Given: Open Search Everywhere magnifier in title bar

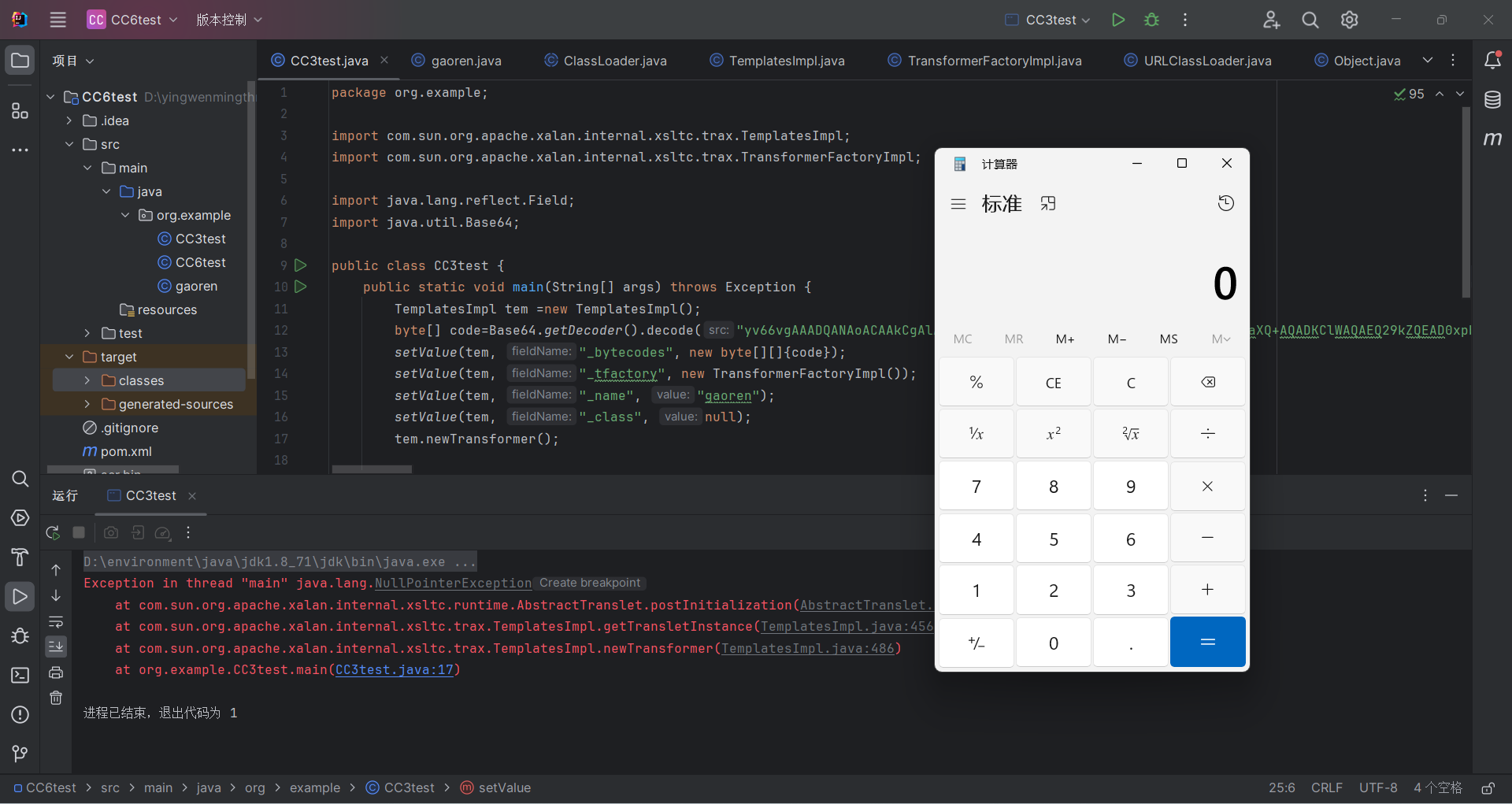Looking at the screenshot, I should 1310,20.
